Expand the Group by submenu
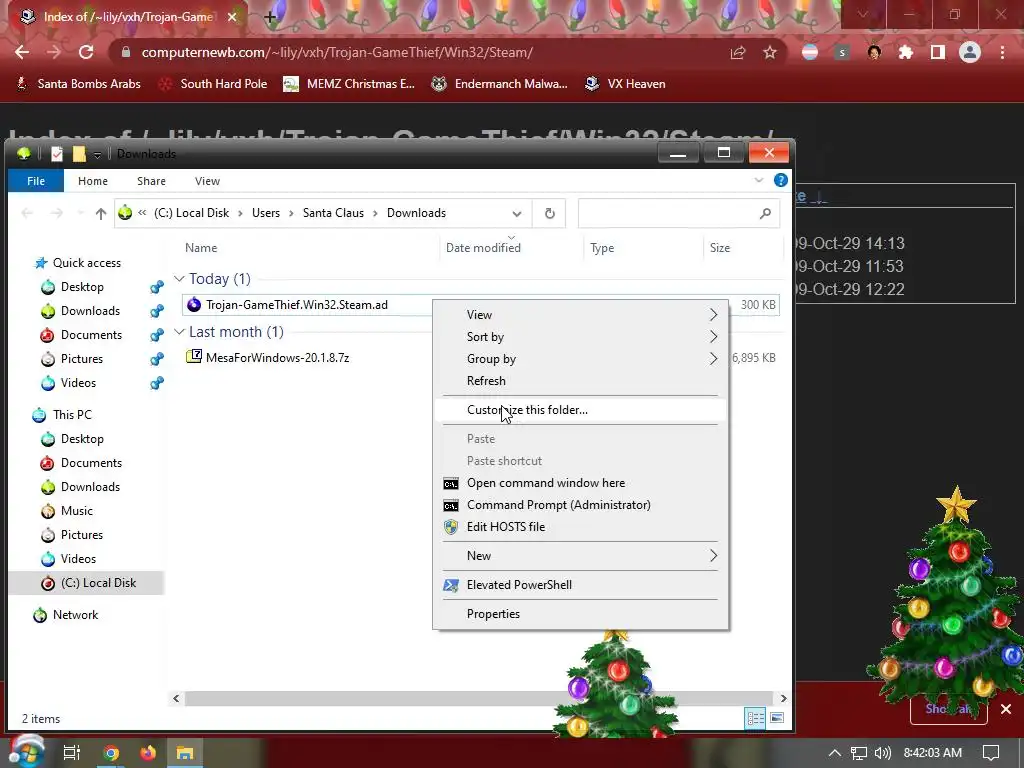Screen dimensions: 1024x768 pos(580,359)
